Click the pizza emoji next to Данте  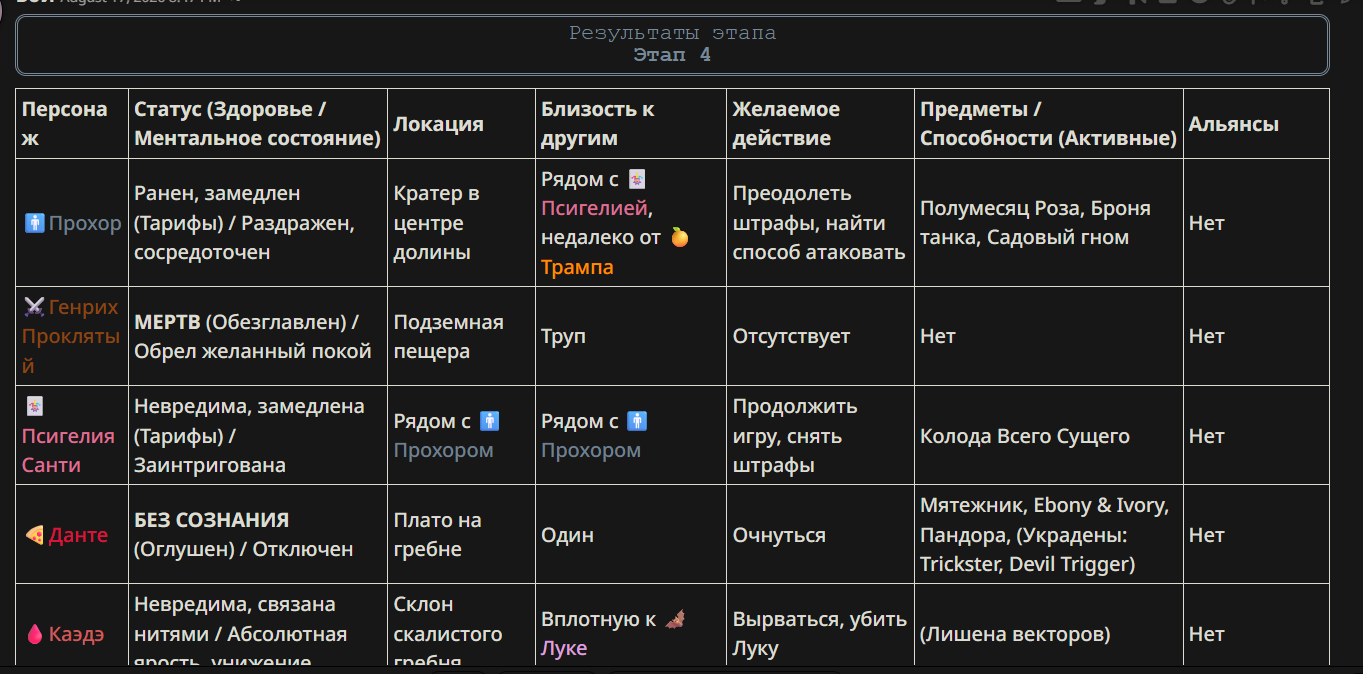(34, 535)
